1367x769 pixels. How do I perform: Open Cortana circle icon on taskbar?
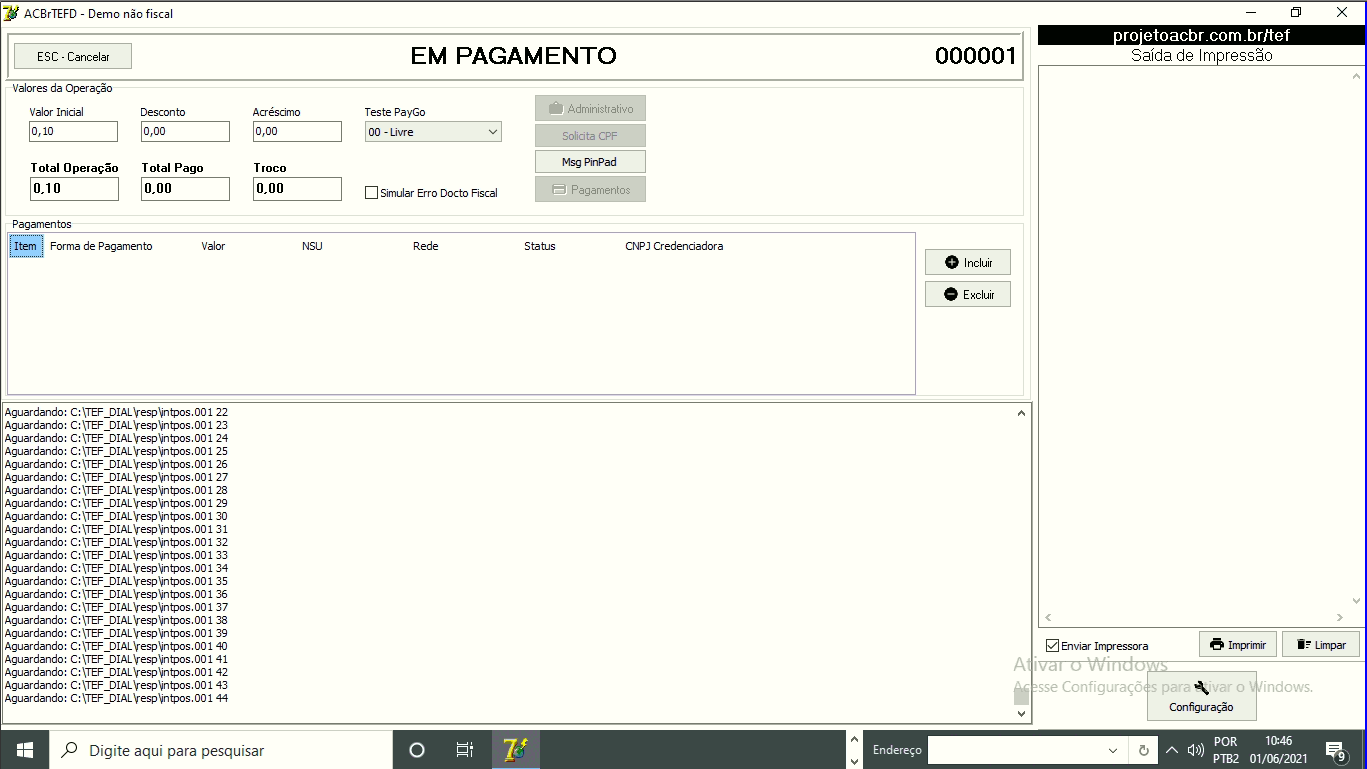[417, 750]
